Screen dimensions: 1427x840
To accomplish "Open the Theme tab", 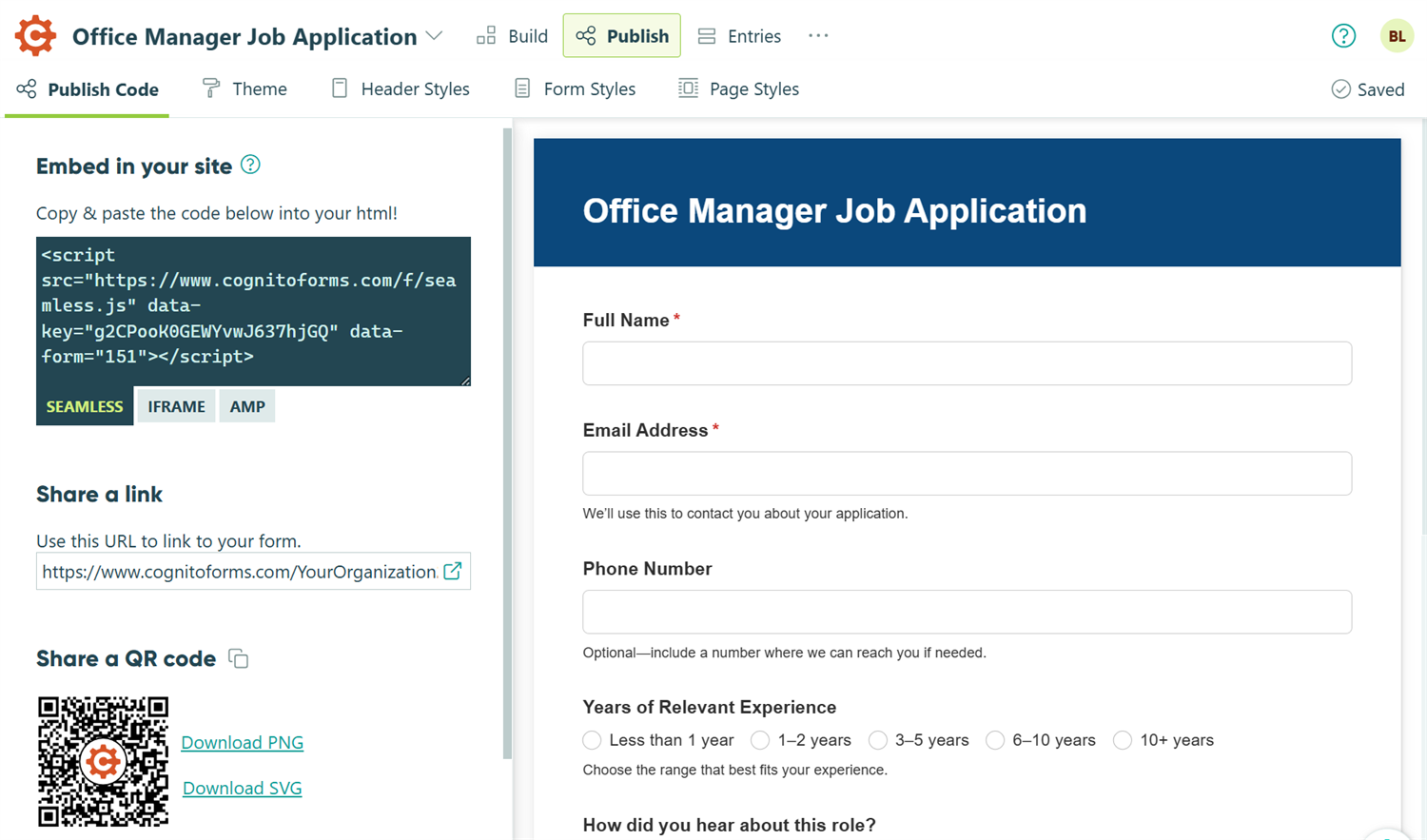I will coord(244,89).
